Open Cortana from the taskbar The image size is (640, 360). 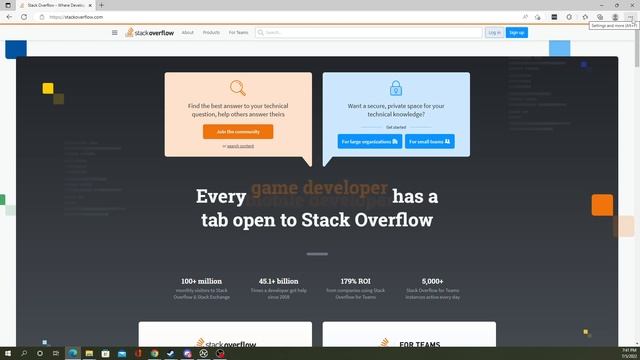(x=40, y=353)
